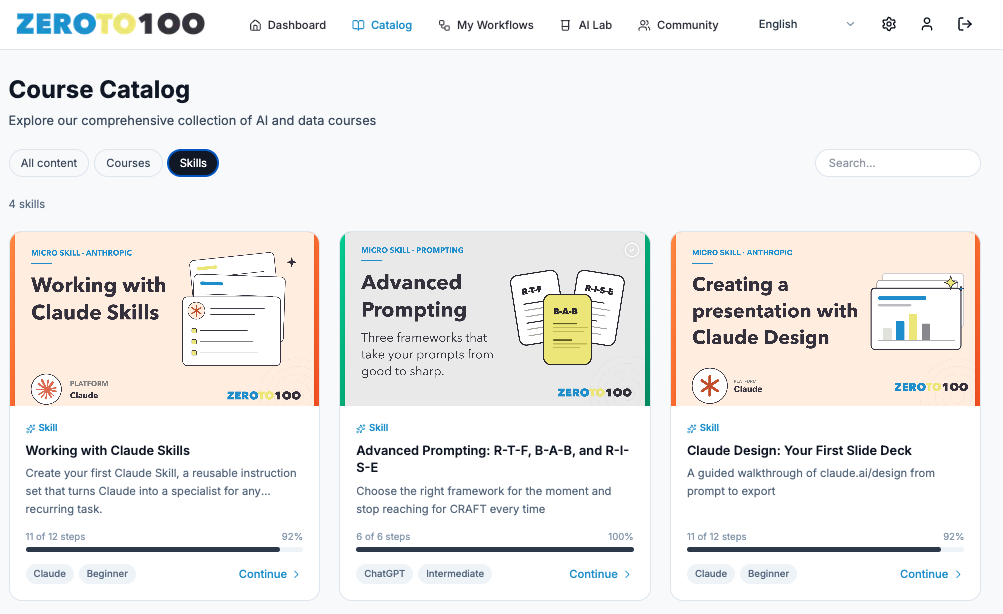1003x614 pixels.
Task: Click '6 of 6 steps' text
Action: [x=383, y=537]
